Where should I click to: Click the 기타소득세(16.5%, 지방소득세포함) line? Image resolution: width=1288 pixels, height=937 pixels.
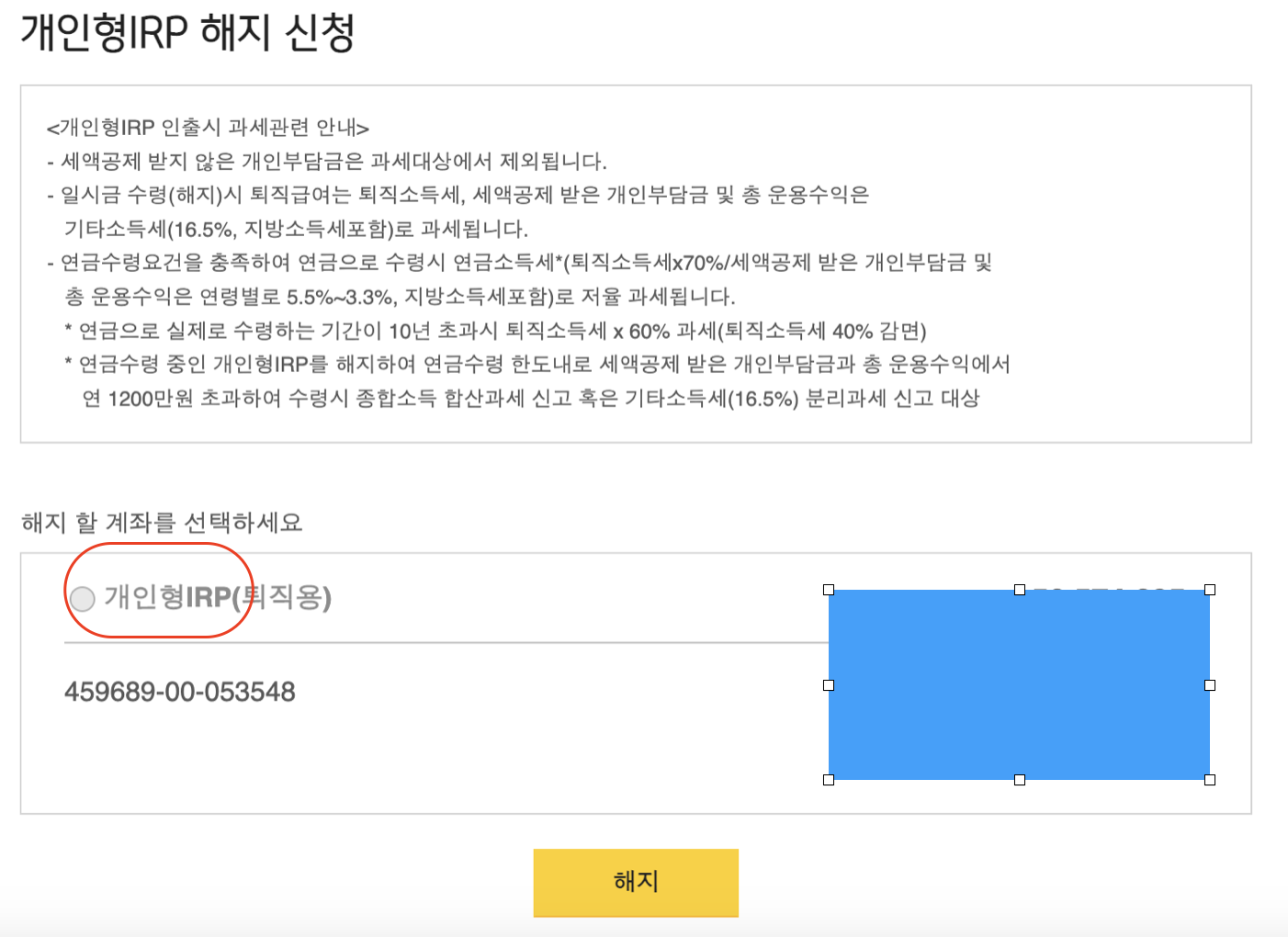tap(297, 229)
